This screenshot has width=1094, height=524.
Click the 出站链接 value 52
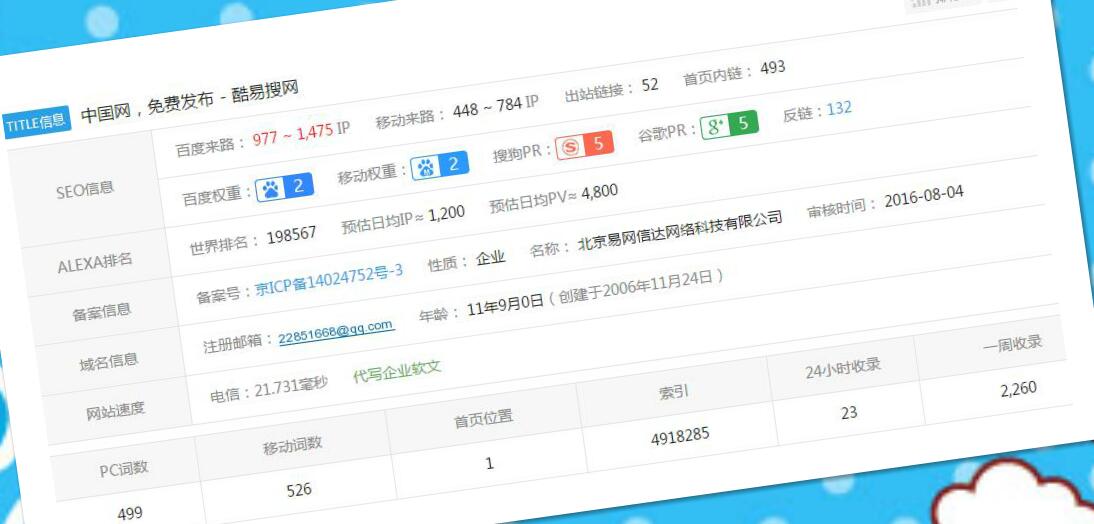[650, 85]
